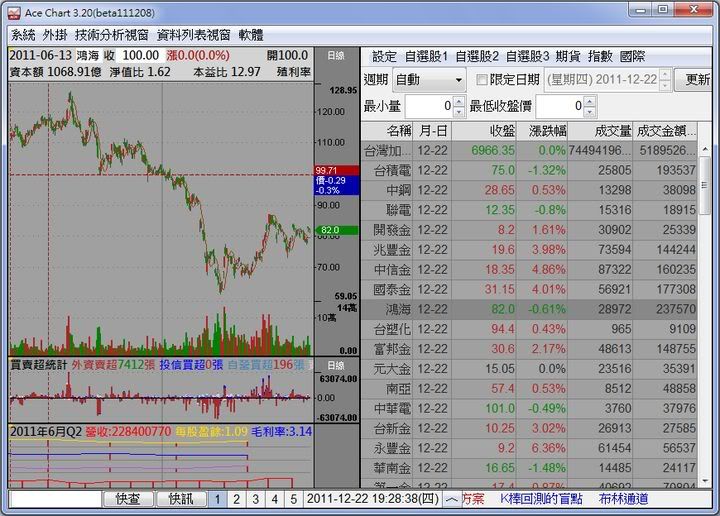The height and width of the screenshot is (516, 720).
Task: Select the 台塑化 row
Action: point(529,329)
